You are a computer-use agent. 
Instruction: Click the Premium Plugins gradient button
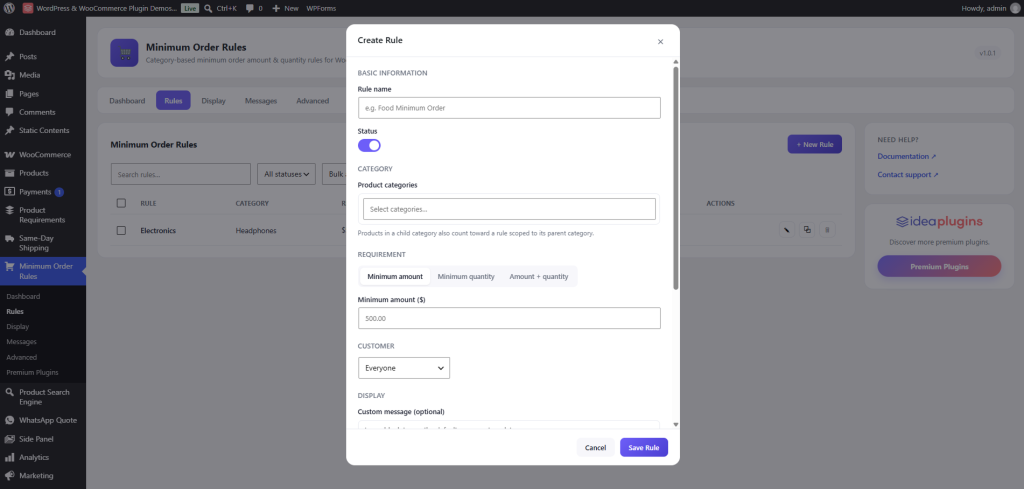click(x=939, y=266)
